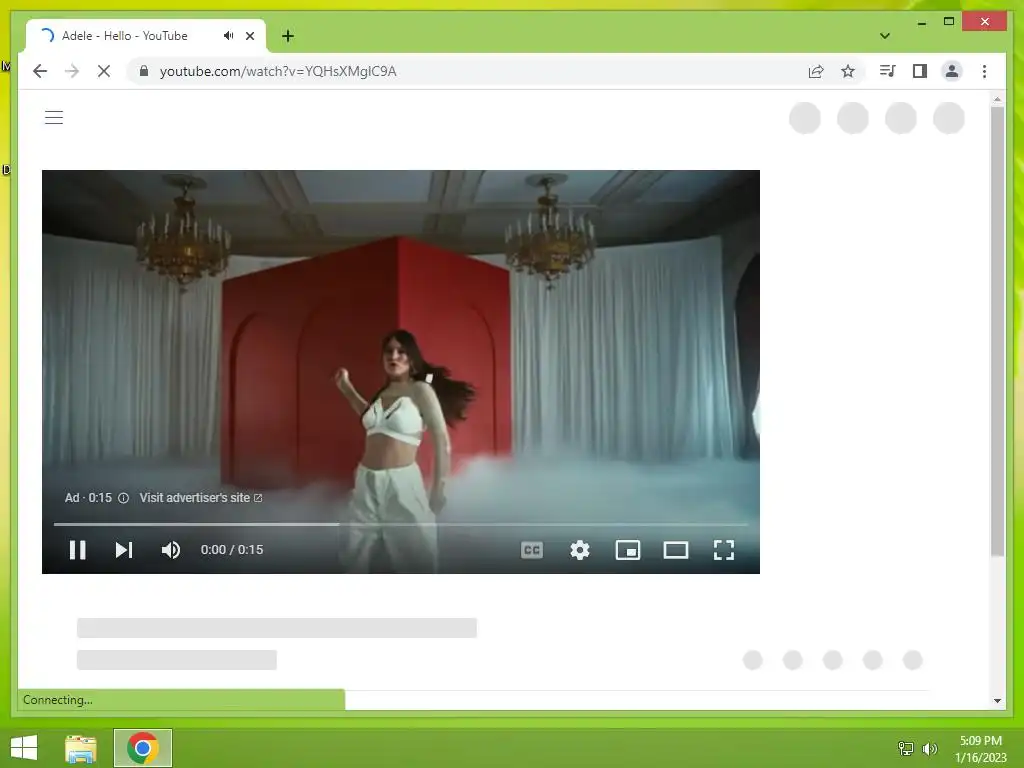1024x768 pixels.
Task: Bookmark this tab with star icon
Action: (848, 71)
